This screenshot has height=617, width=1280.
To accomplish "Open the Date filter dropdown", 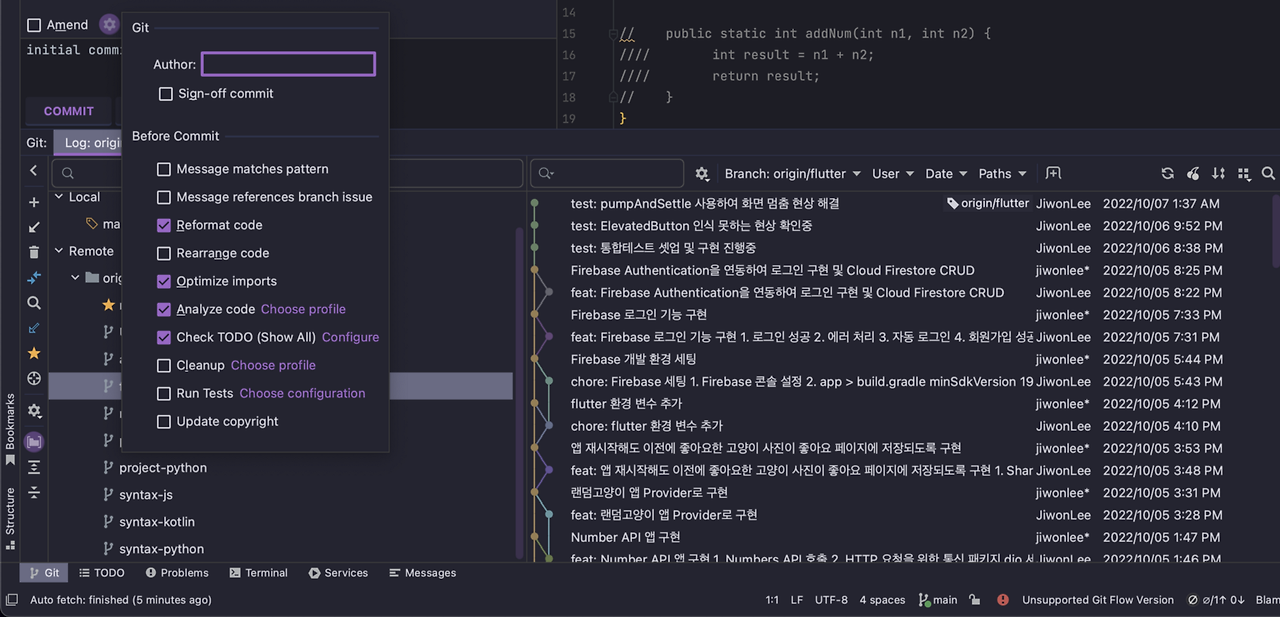I will coord(946,173).
